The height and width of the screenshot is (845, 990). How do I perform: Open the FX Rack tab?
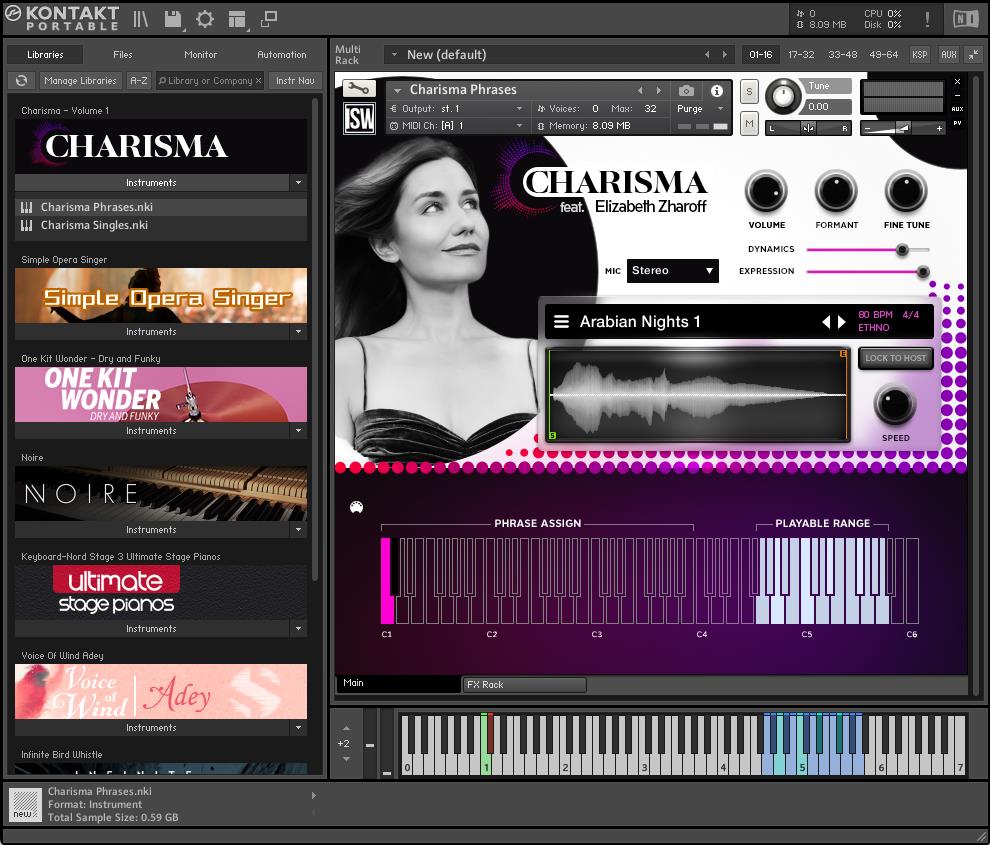[524, 685]
